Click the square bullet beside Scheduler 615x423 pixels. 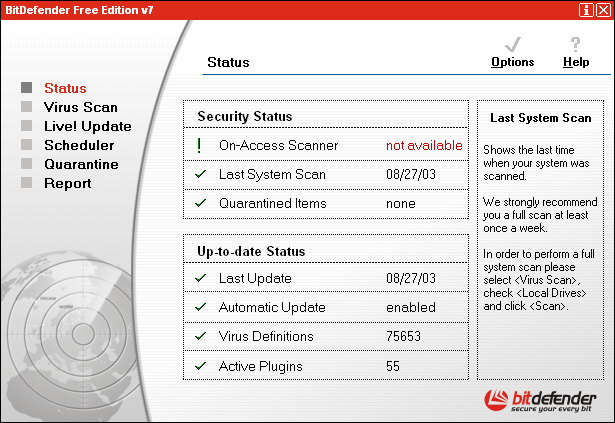click(x=27, y=144)
